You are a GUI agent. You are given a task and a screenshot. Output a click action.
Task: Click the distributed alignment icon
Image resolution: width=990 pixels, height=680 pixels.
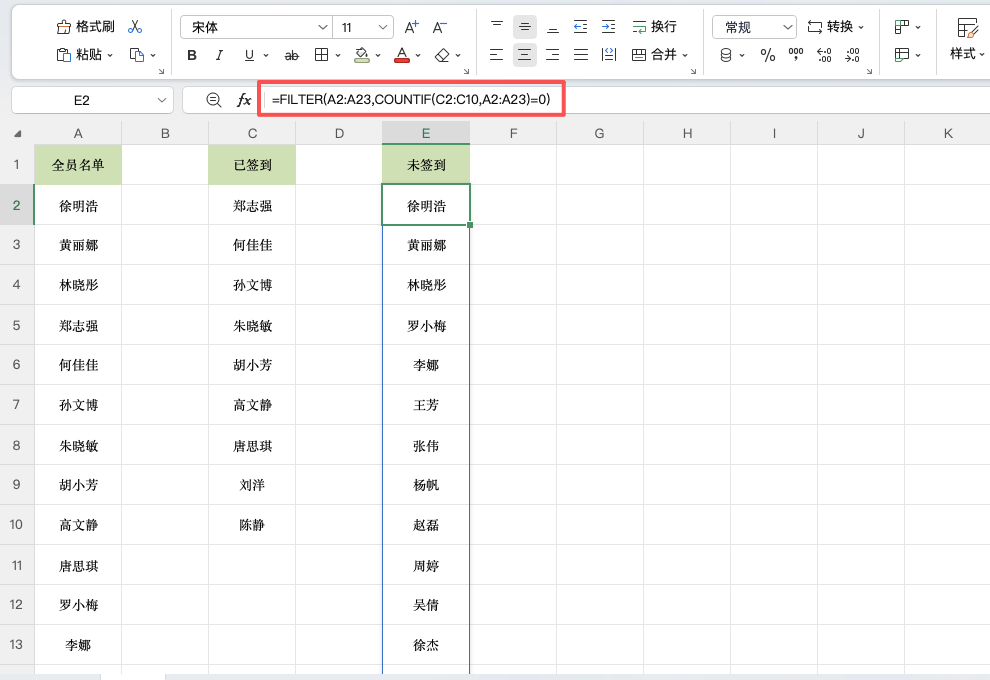point(609,55)
